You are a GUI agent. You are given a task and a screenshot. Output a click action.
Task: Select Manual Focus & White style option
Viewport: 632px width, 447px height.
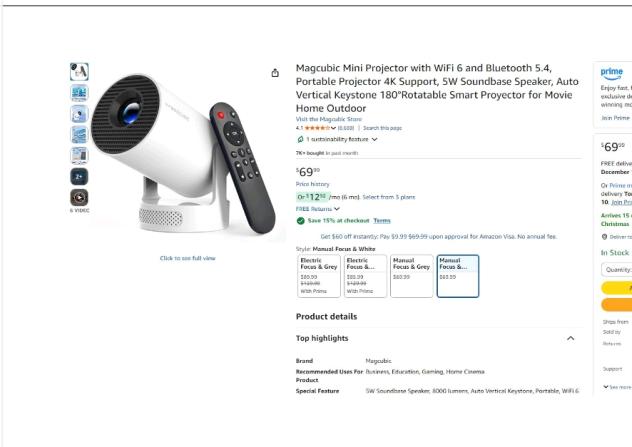(x=458, y=276)
